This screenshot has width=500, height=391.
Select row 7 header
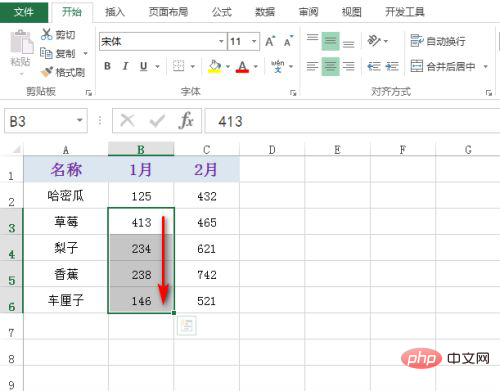click(11, 327)
